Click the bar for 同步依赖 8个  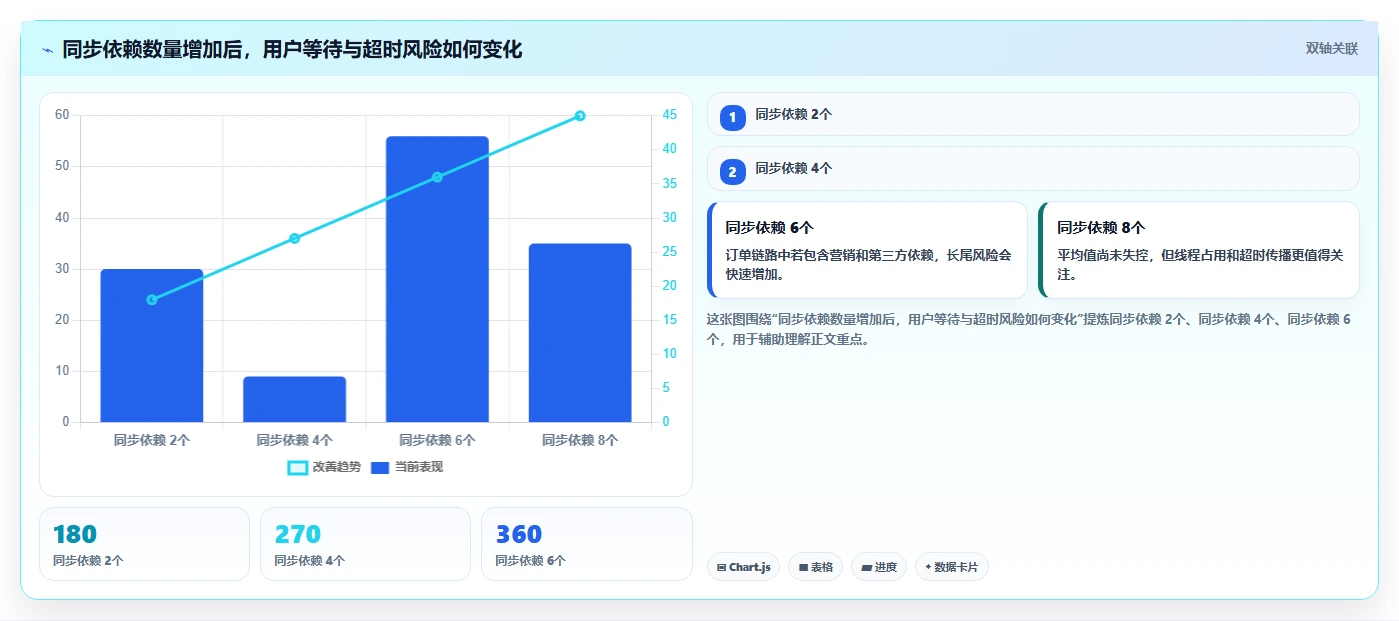click(580, 332)
